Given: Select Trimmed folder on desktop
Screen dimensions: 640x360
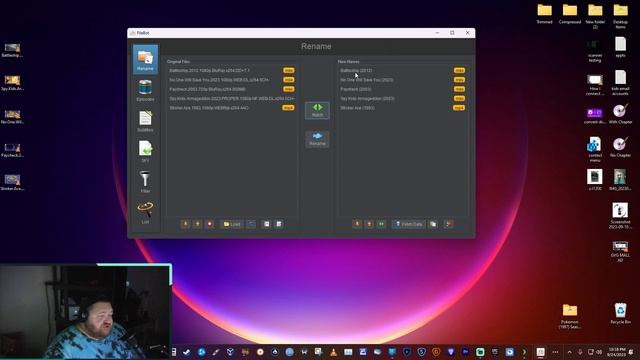Looking at the screenshot, I should click(x=544, y=13).
